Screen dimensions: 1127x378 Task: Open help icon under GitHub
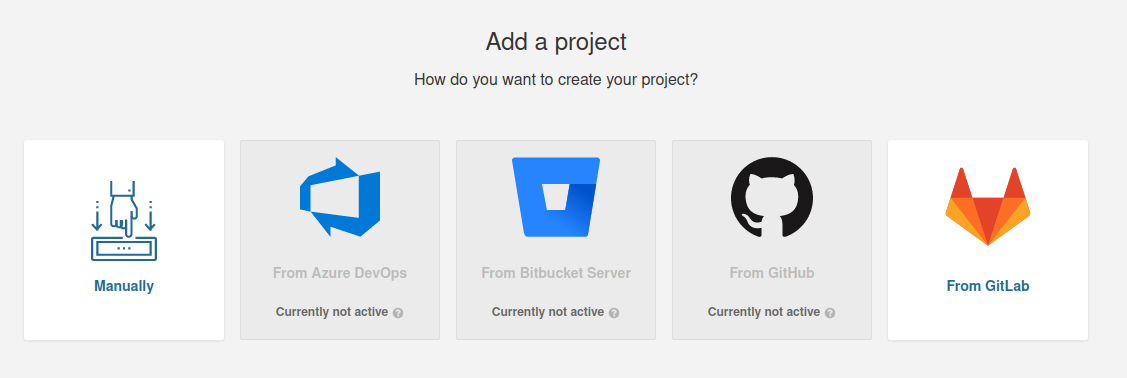point(830,313)
